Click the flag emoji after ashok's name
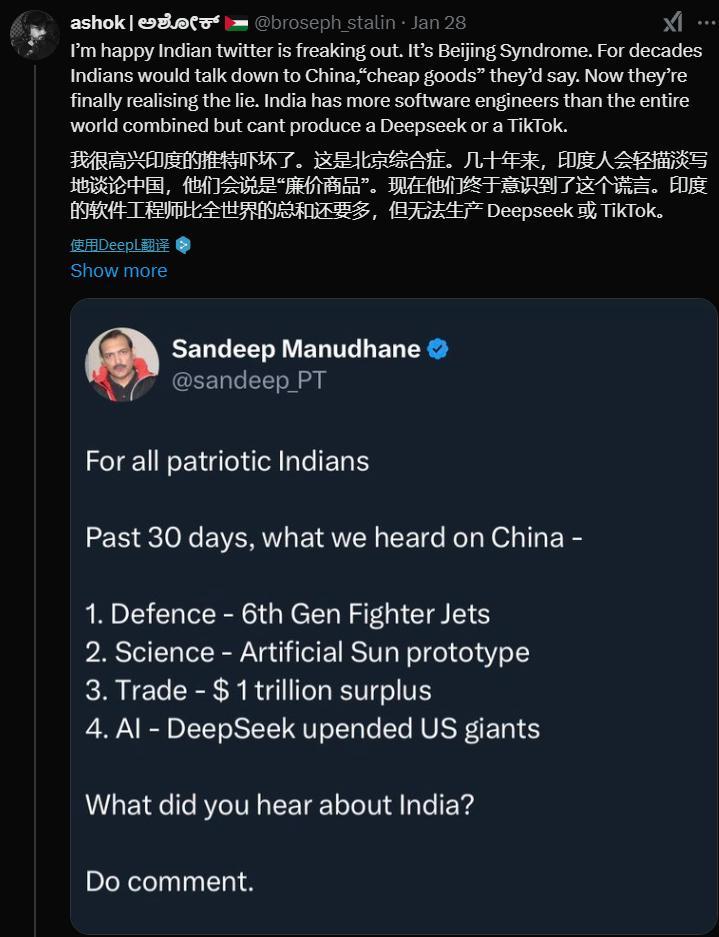 coord(237,22)
